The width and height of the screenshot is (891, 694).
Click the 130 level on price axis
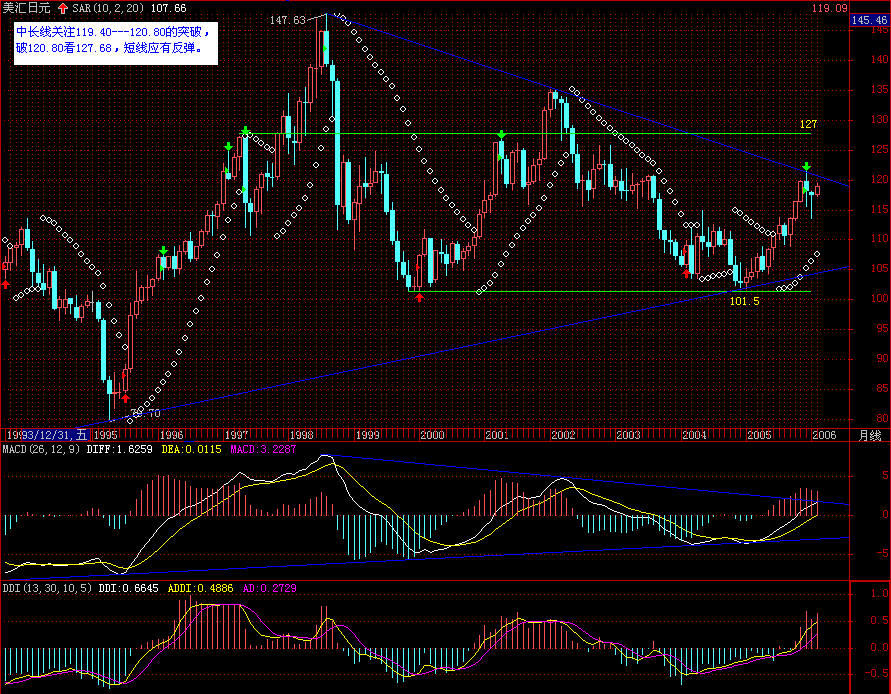click(x=880, y=119)
